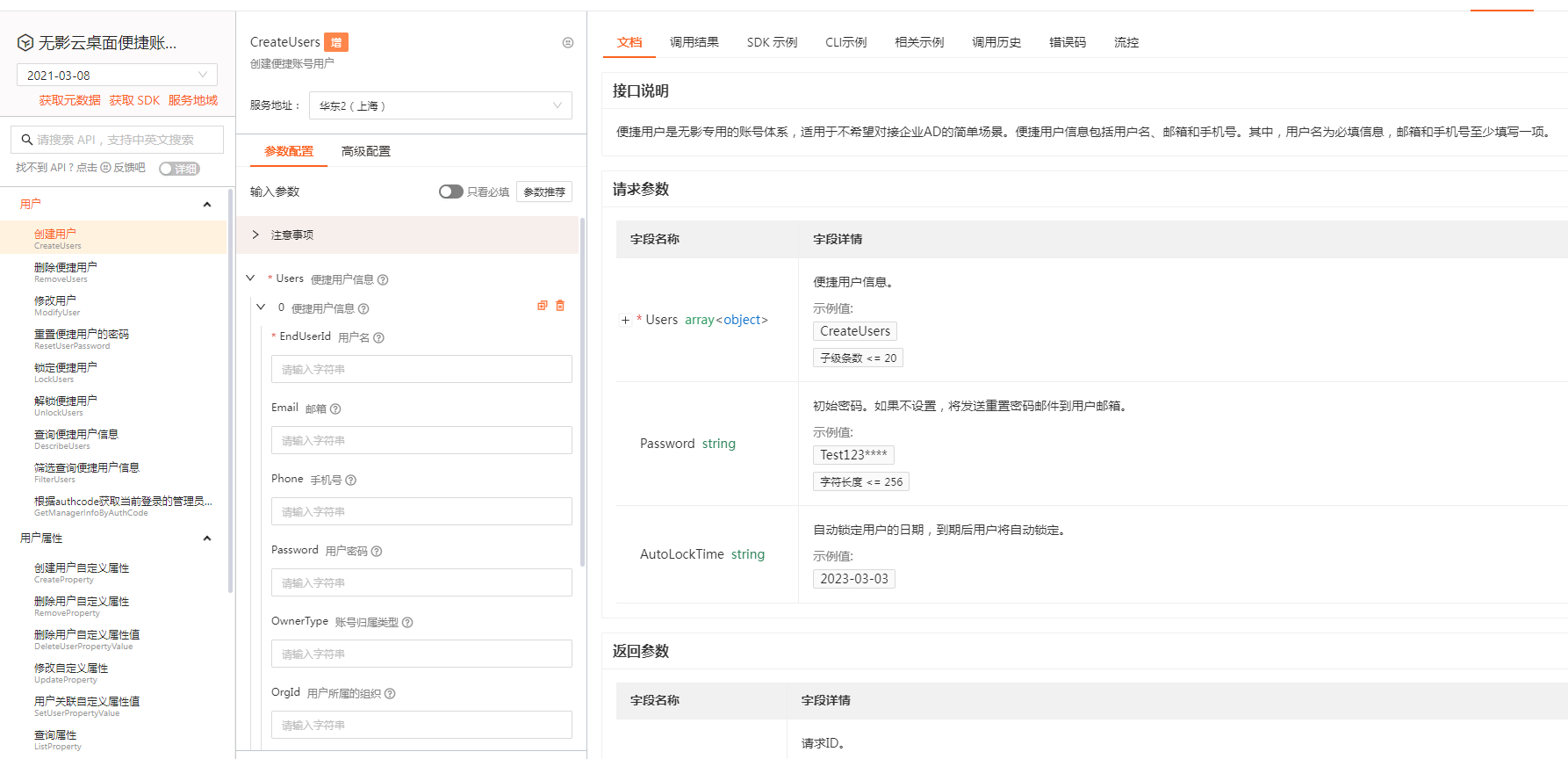Open the 流控 tab

[x=1126, y=42]
